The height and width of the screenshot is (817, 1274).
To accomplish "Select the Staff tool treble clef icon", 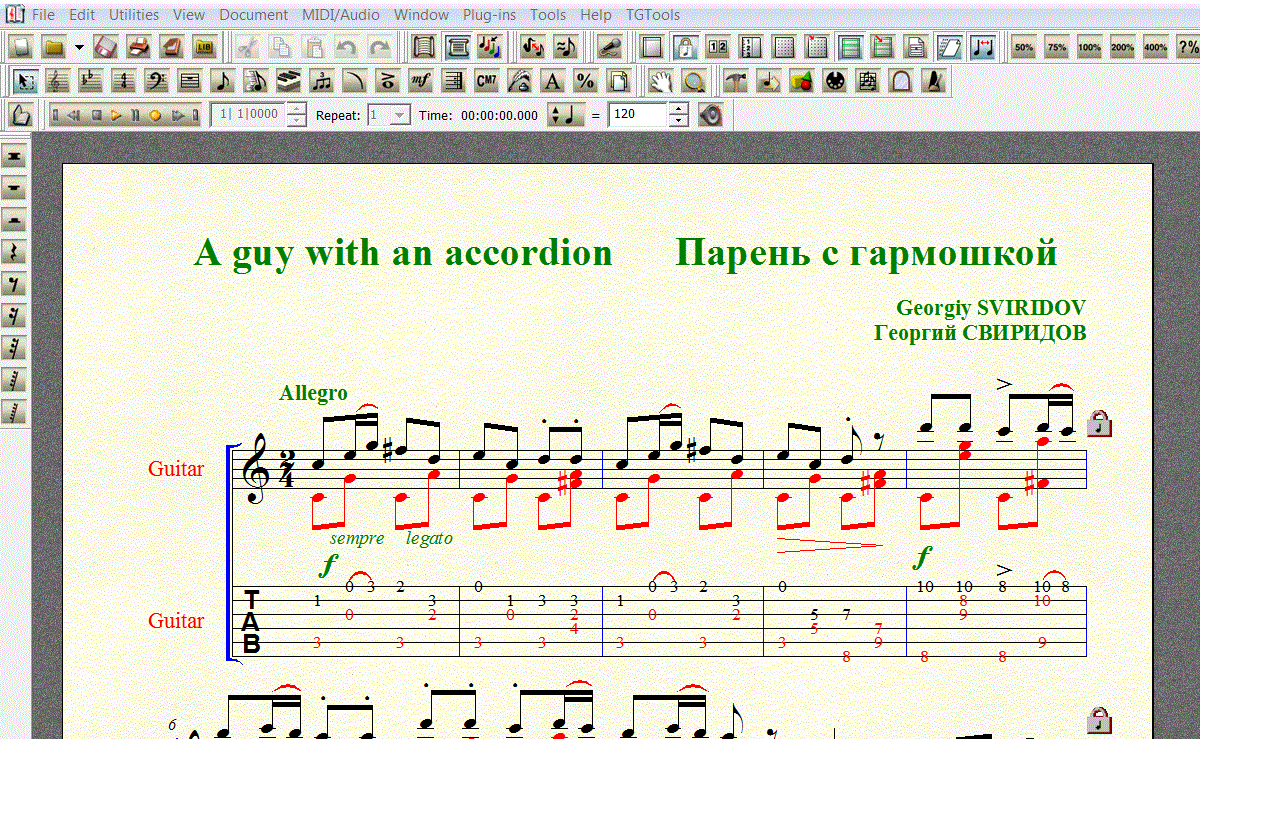I will pos(59,81).
